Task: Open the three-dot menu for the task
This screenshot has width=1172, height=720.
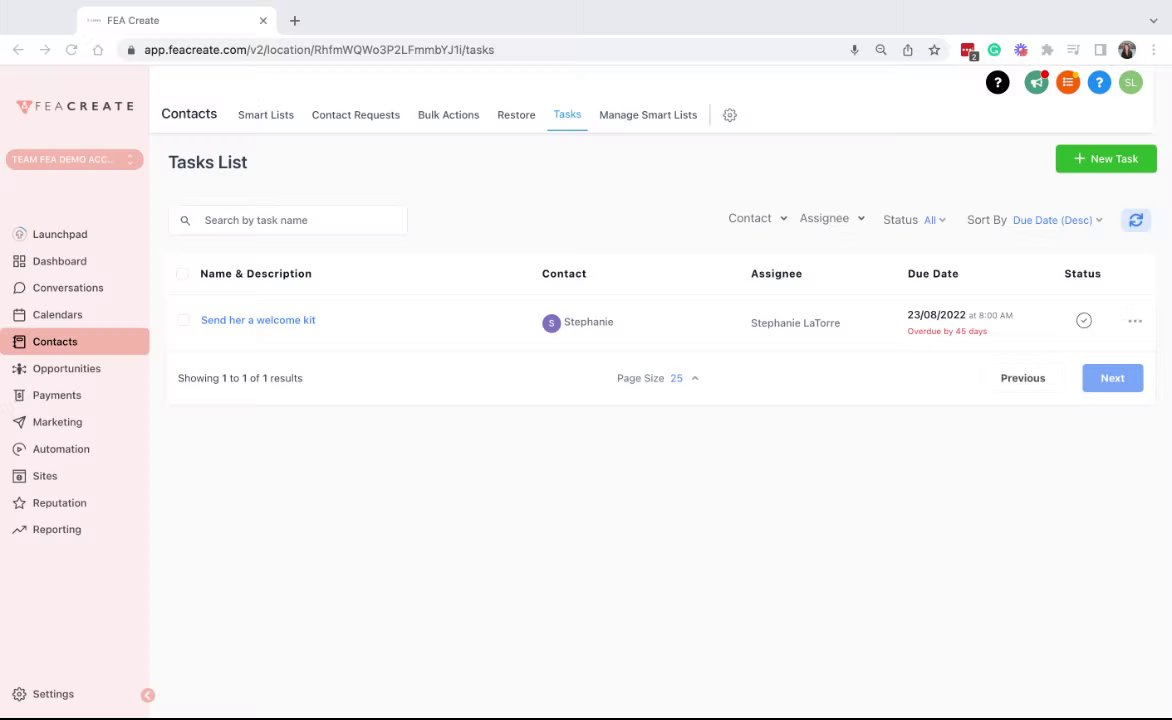Action: [x=1135, y=321]
